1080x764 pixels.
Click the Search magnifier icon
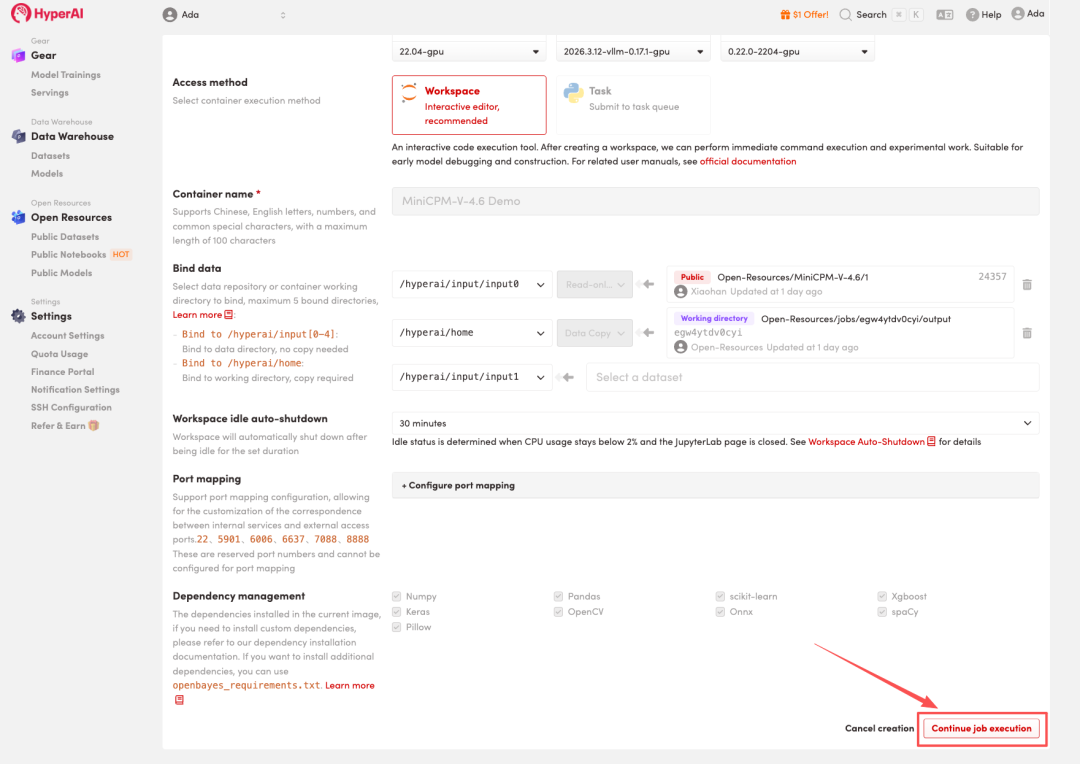pyautogui.click(x=846, y=14)
